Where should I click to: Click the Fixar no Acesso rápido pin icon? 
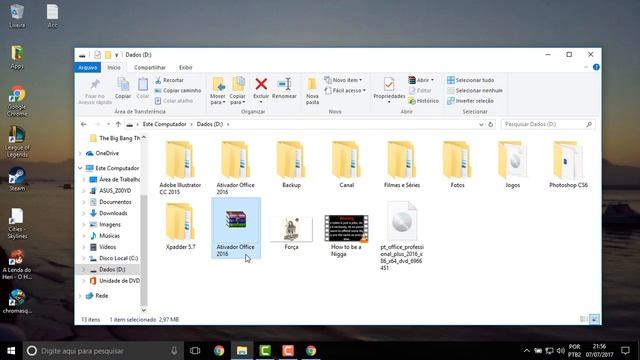point(95,84)
